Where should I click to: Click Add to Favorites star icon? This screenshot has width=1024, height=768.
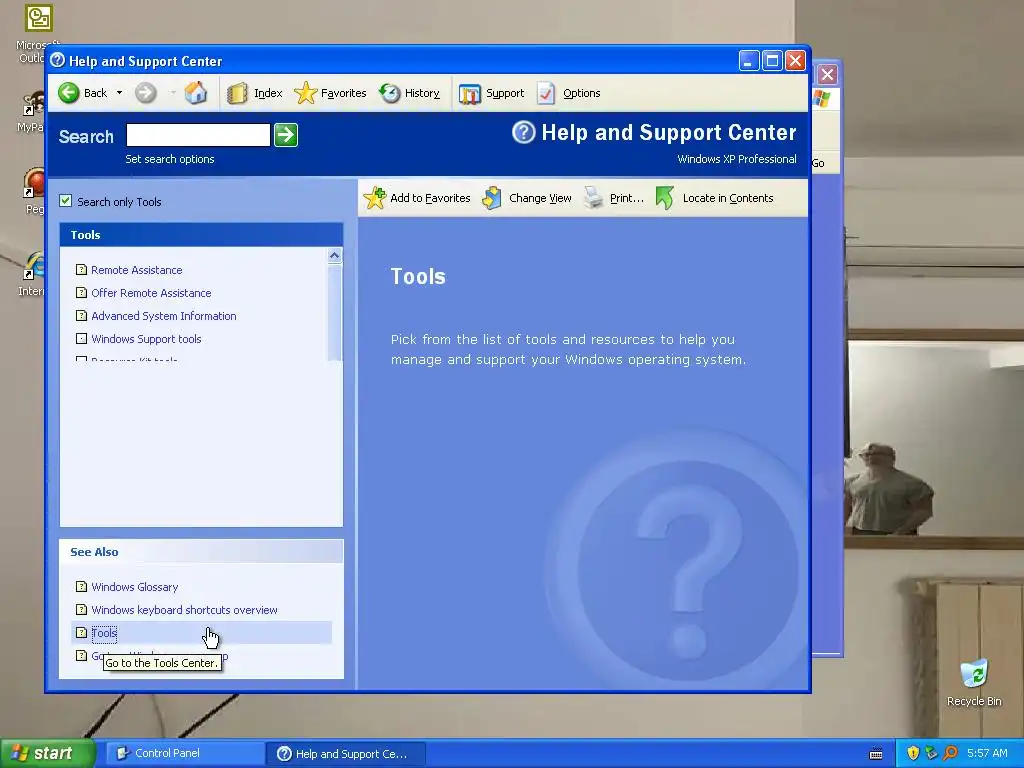click(x=375, y=198)
